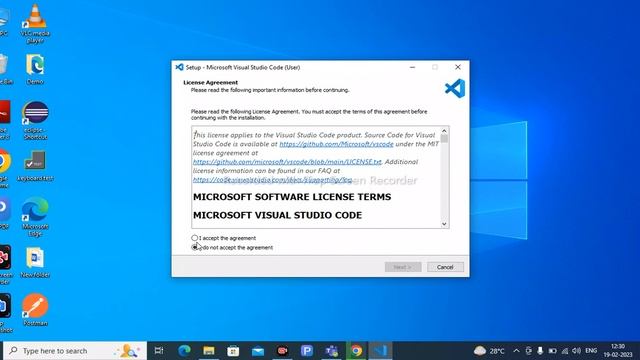Open Microsoft Store from taskbar
Screen dimensions: 640x360
click(233, 351)
